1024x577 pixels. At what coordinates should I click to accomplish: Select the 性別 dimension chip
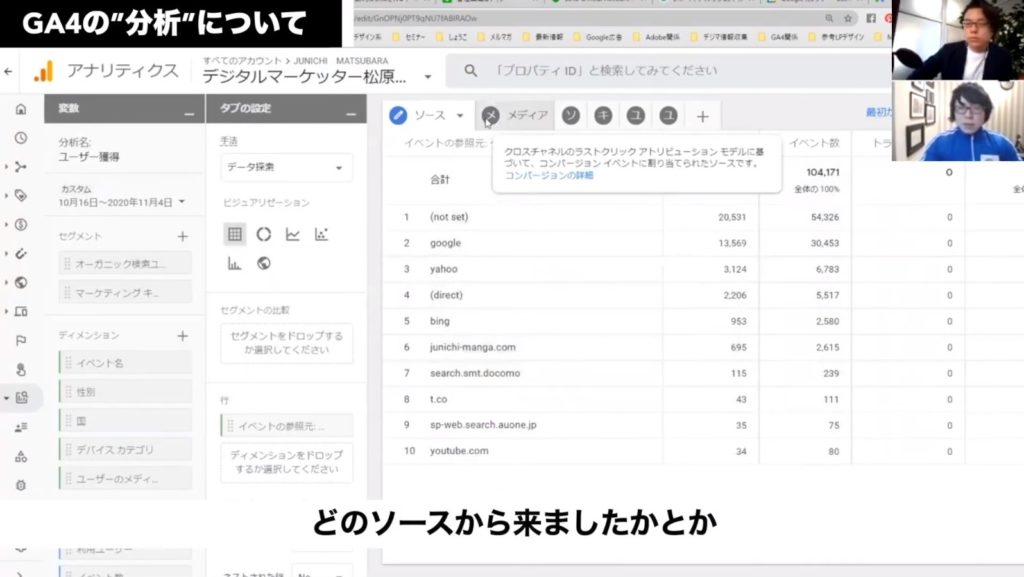coord(125,392)
